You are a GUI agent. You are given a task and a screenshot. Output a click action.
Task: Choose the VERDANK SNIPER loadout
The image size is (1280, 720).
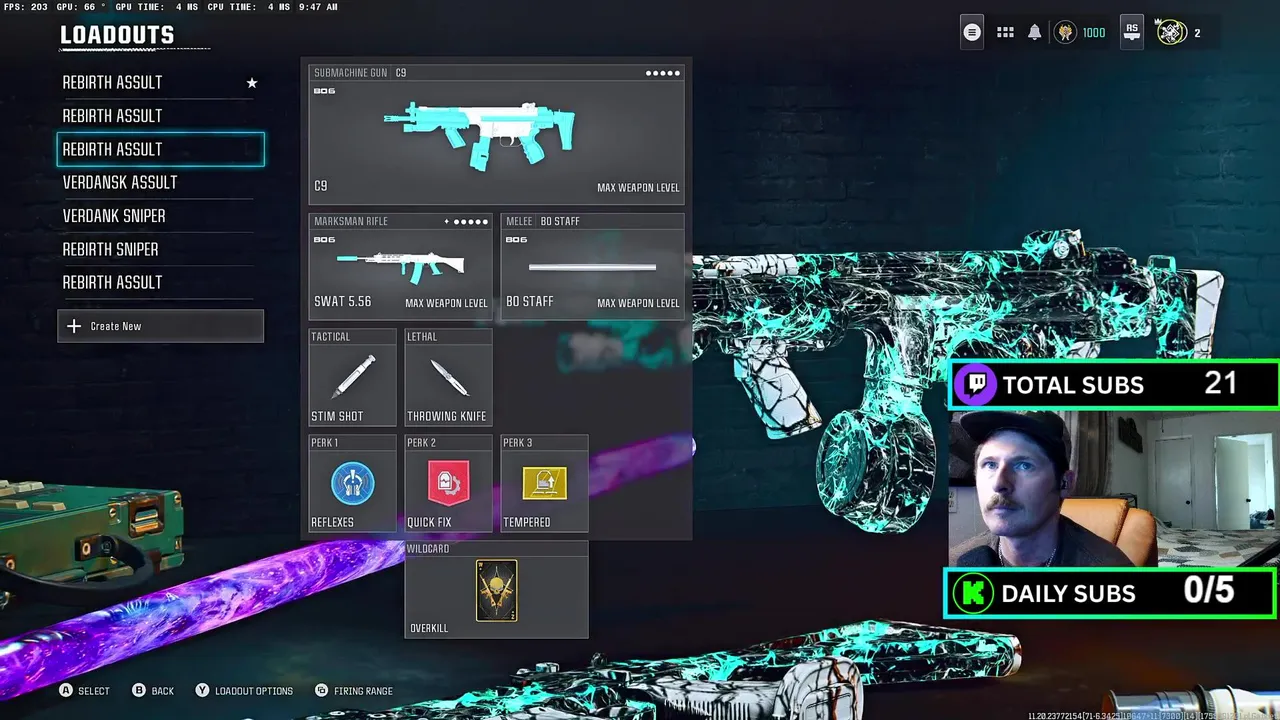160,216
